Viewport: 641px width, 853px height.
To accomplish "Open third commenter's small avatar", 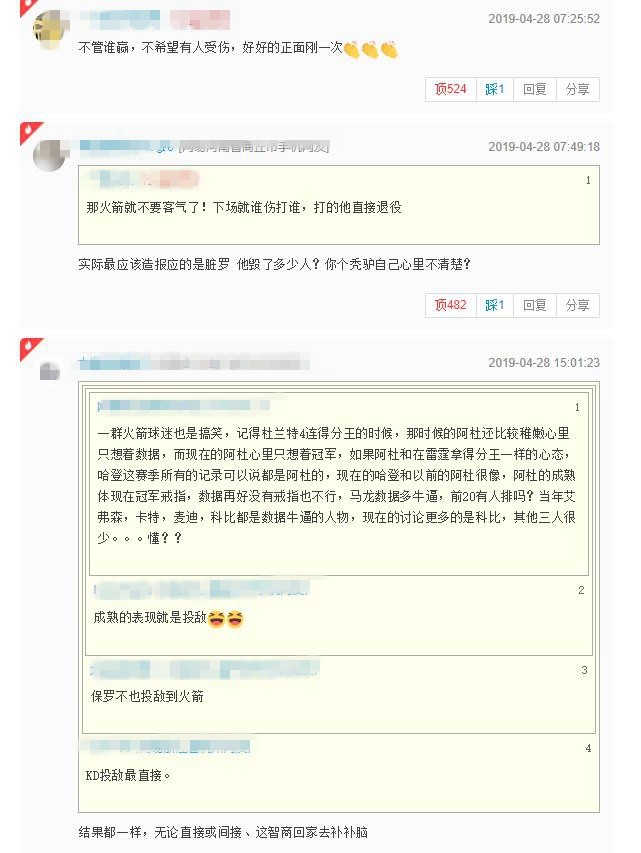I will click(50, 371).
